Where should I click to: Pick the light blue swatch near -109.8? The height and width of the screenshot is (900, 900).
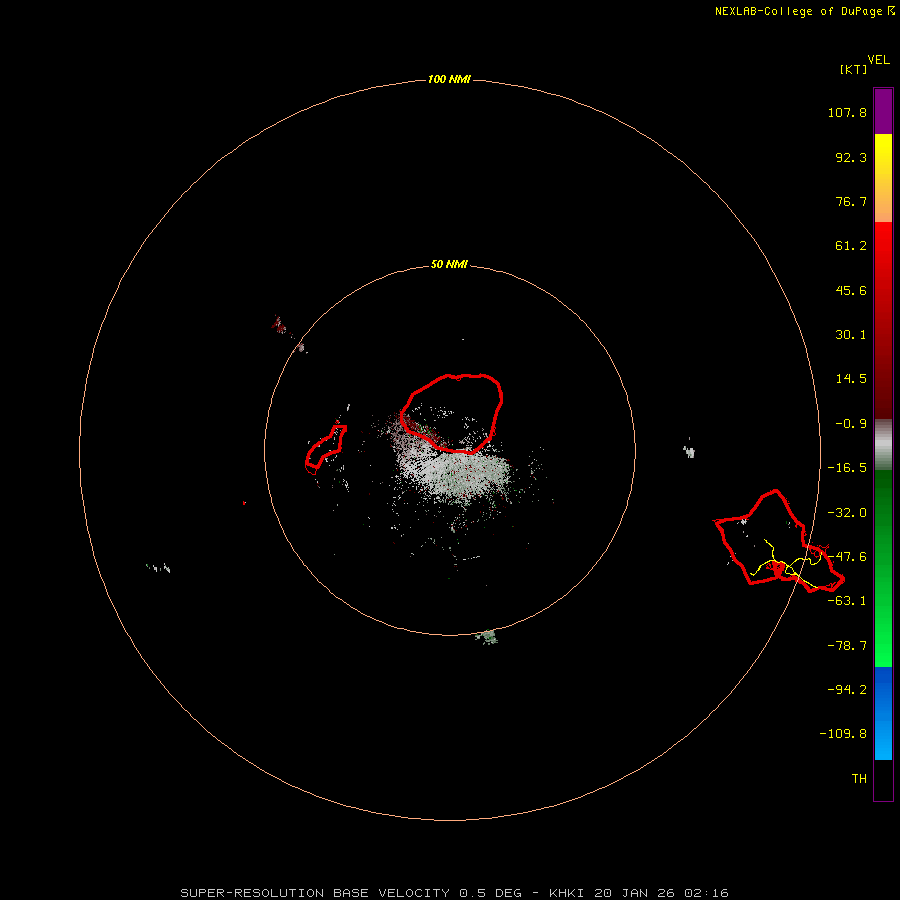883,740
